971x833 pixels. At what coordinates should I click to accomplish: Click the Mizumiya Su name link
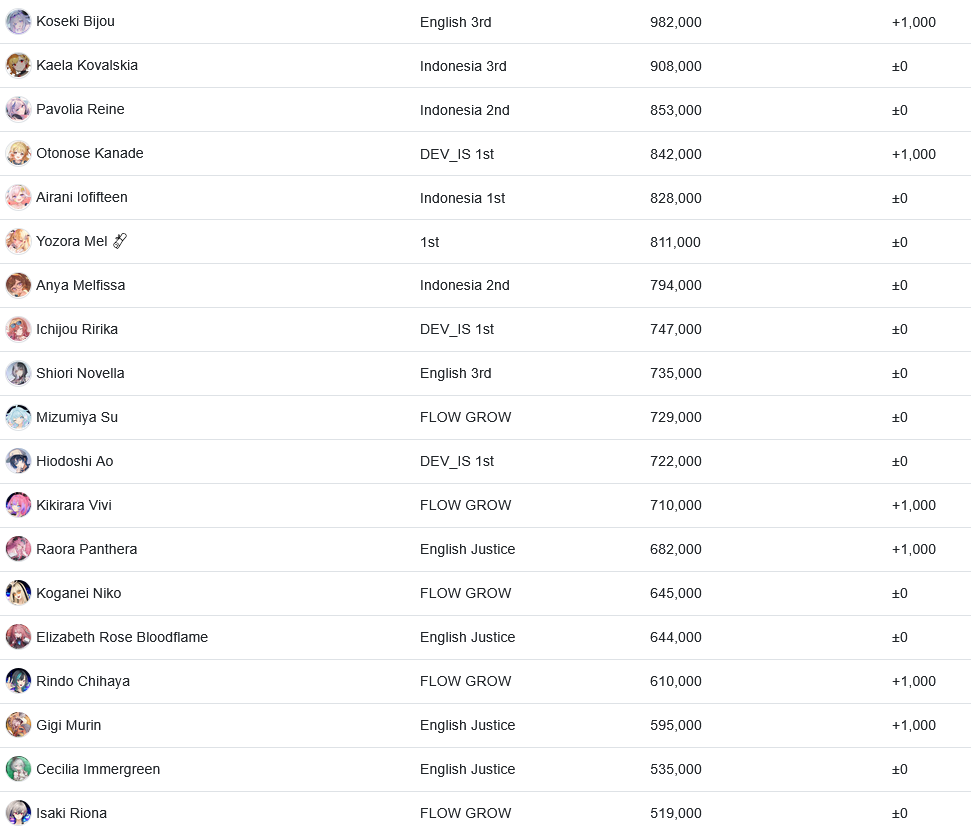pyautogui.click(x=77, y=417)
